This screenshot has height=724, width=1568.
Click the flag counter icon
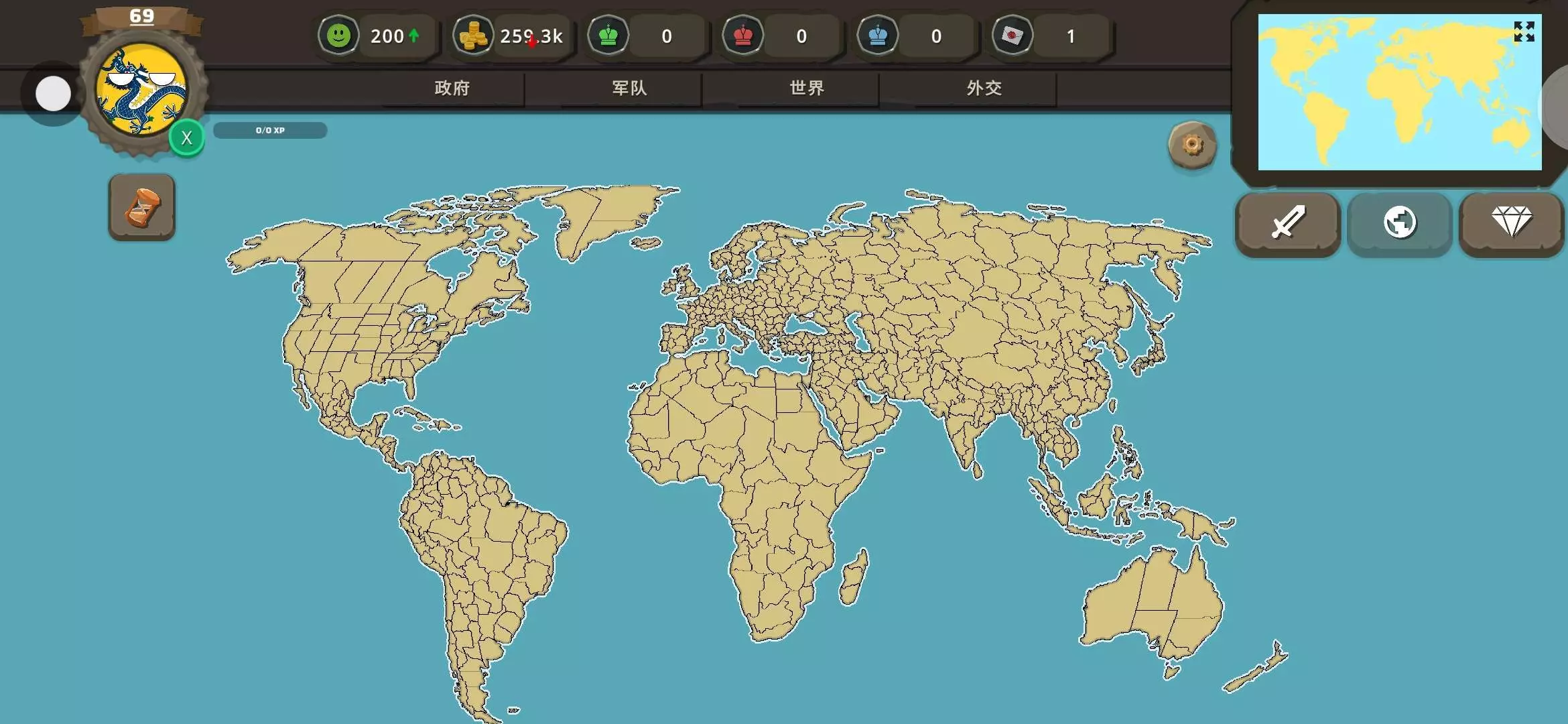coord(1012,36)
